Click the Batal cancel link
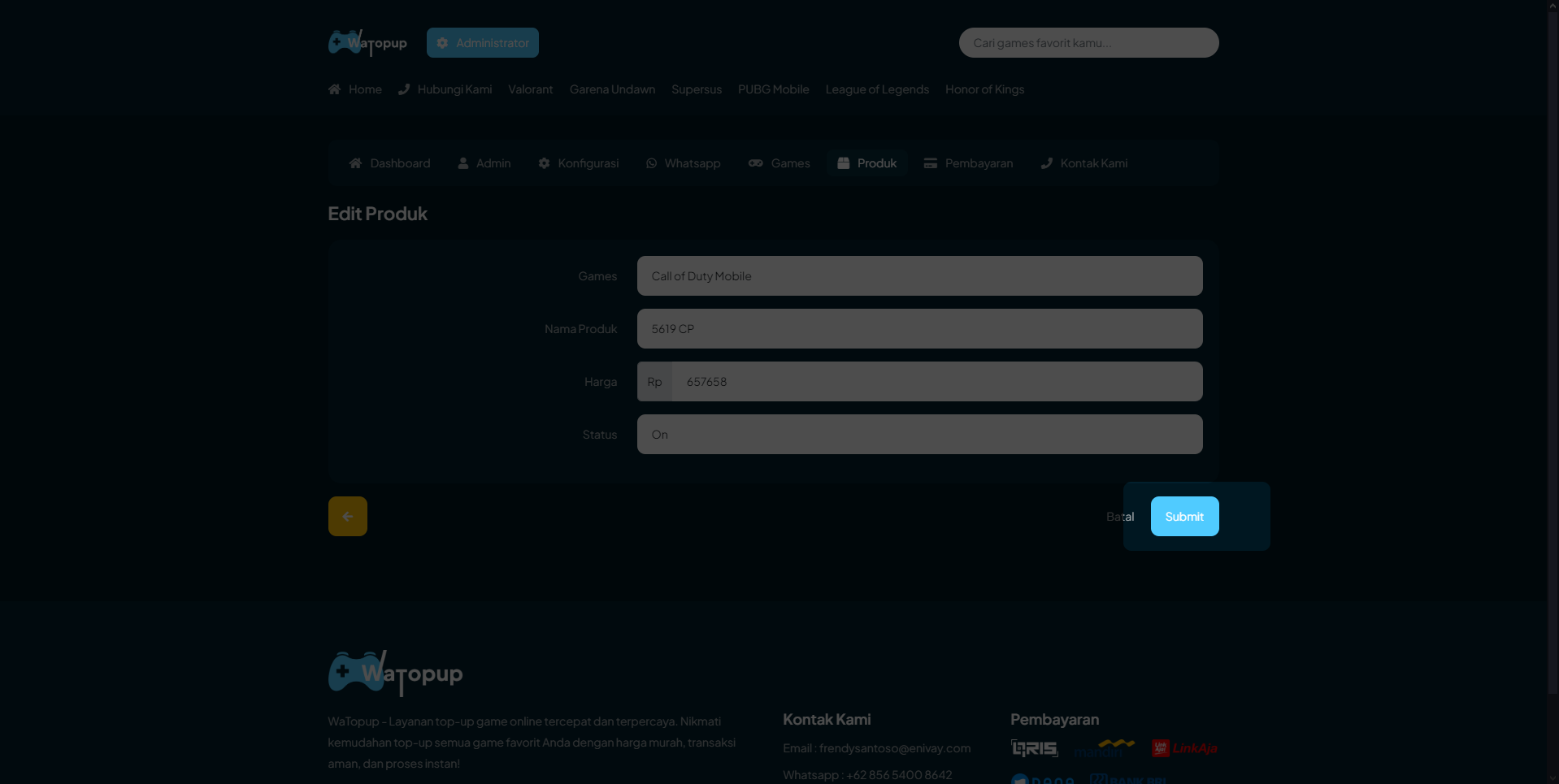The height and width of the screenshot is (784, 1559). click(1120, 517)
